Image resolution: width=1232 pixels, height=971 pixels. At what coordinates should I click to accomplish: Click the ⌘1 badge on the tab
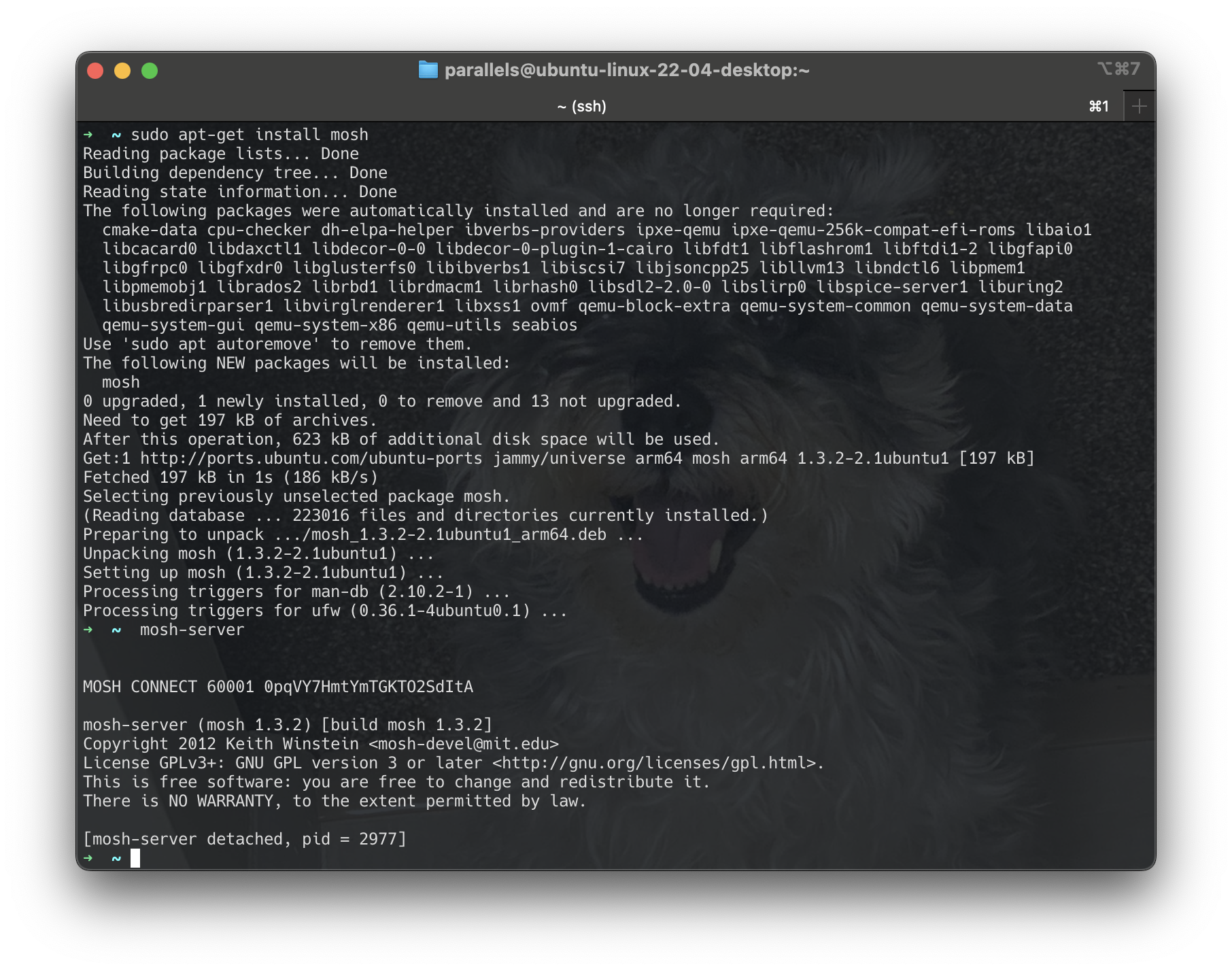[x=1098, y=105]
